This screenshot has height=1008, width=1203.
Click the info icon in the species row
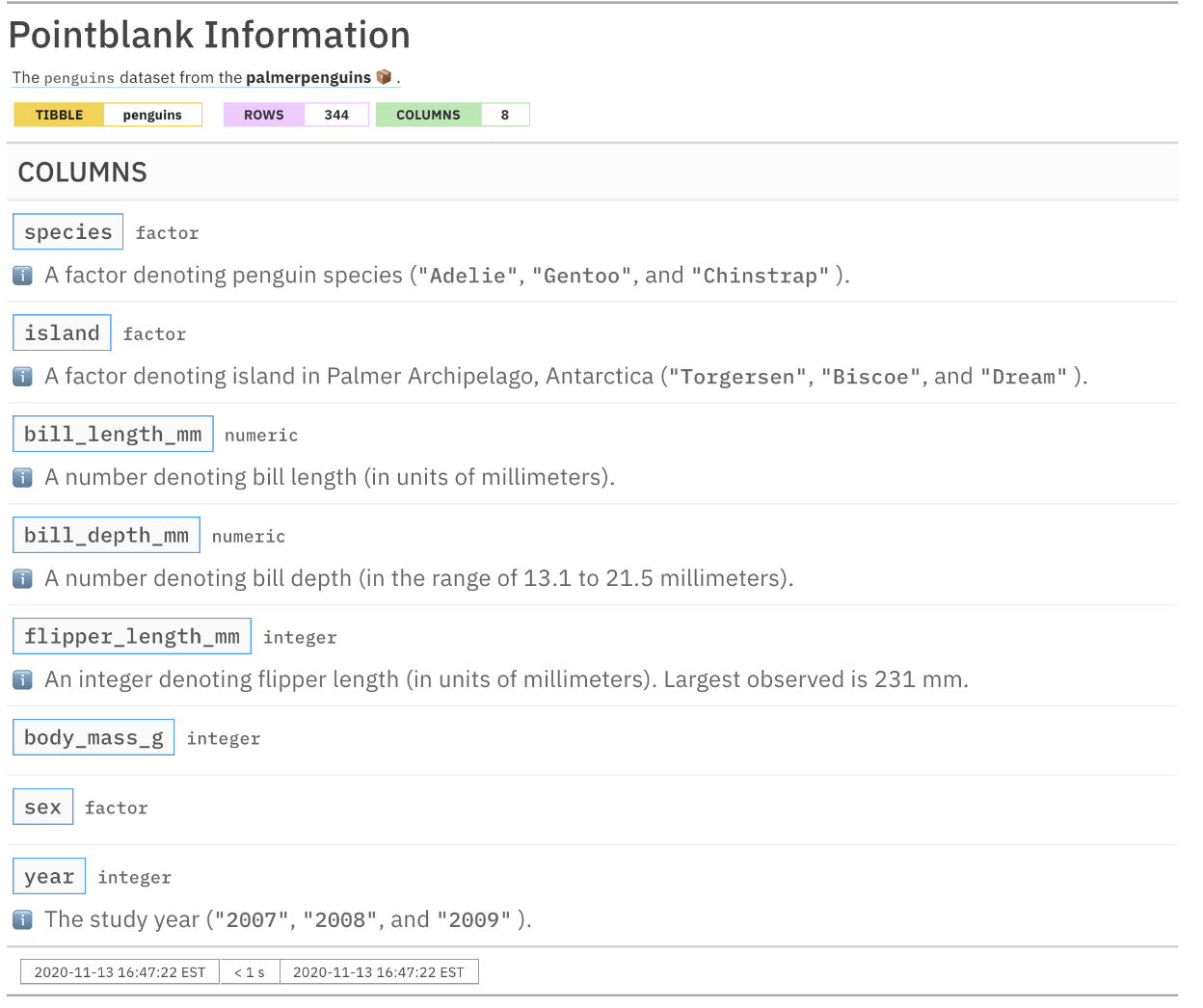click(x=22, y=276)
